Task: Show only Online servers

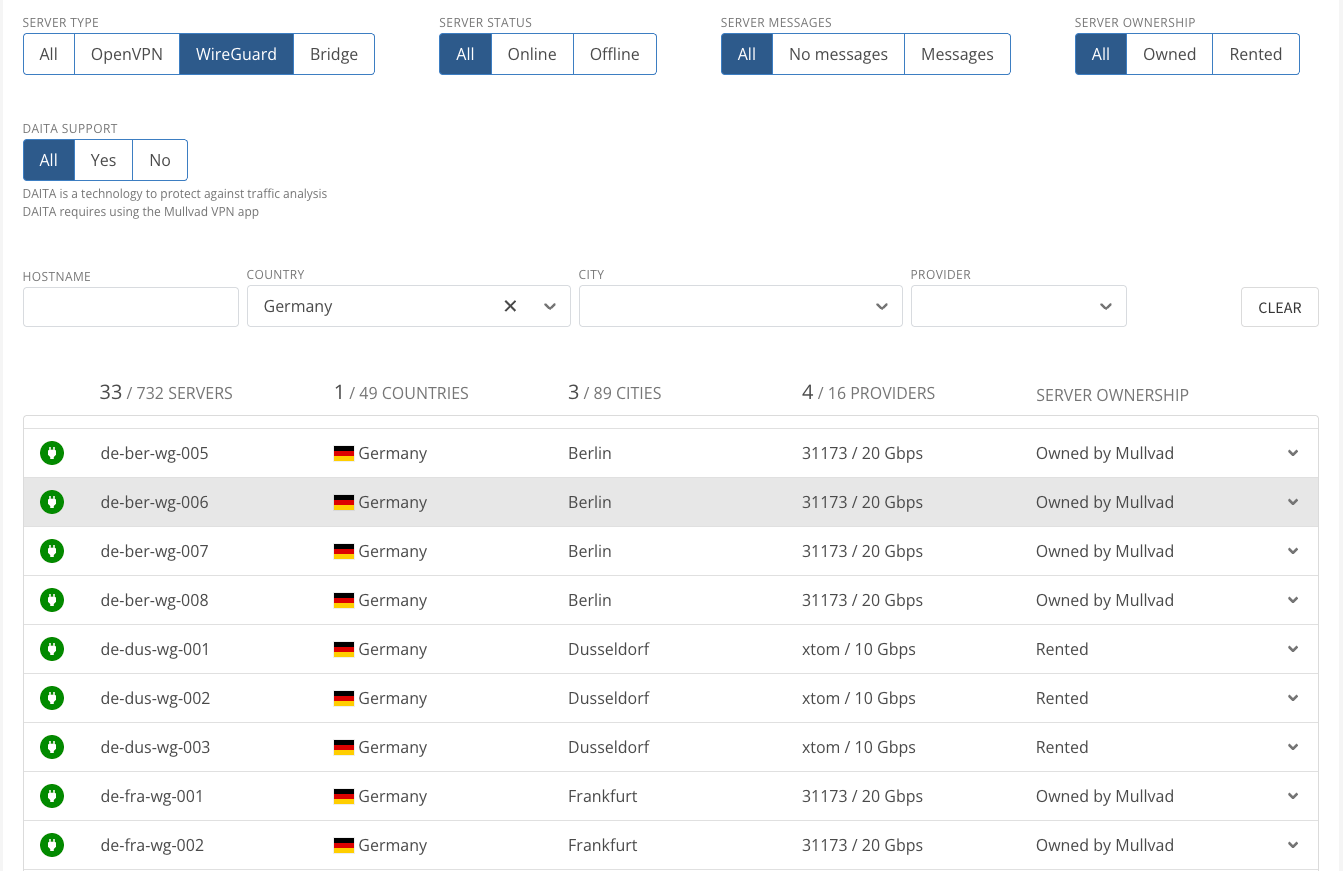Action: [531, 54]
